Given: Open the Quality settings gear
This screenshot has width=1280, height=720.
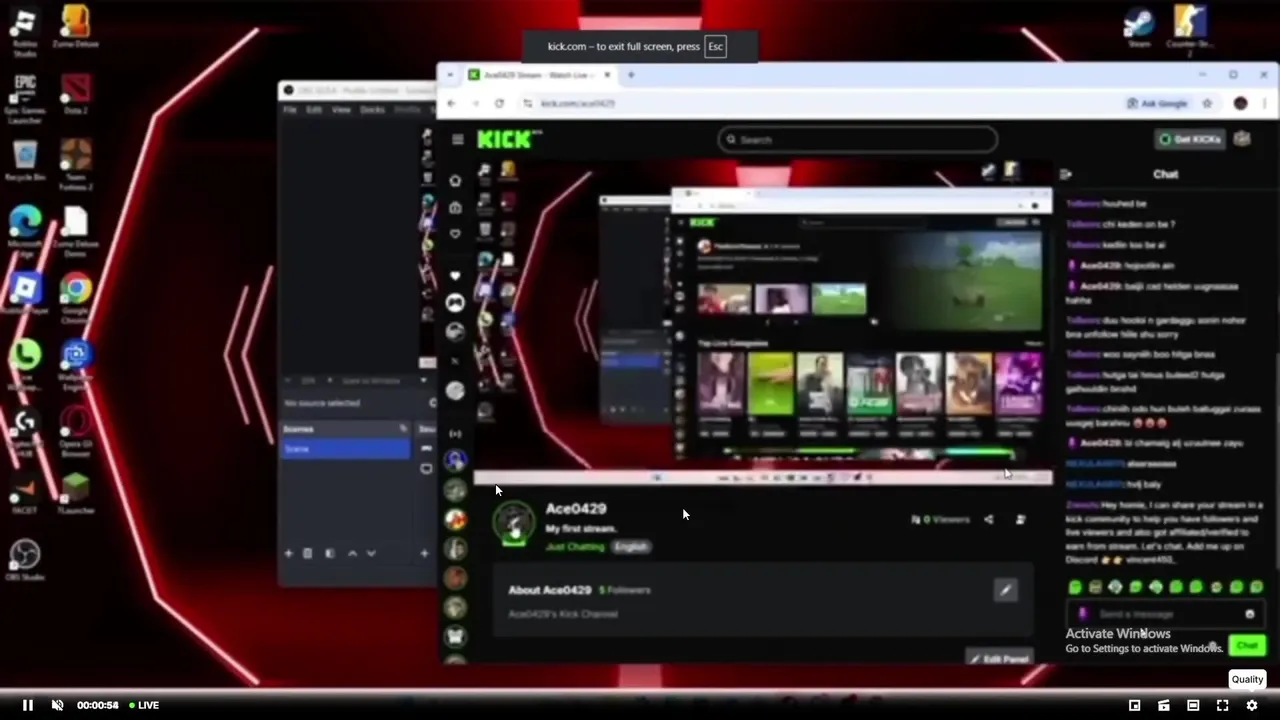Looking at the screenshot, I should pos(1251,705).
